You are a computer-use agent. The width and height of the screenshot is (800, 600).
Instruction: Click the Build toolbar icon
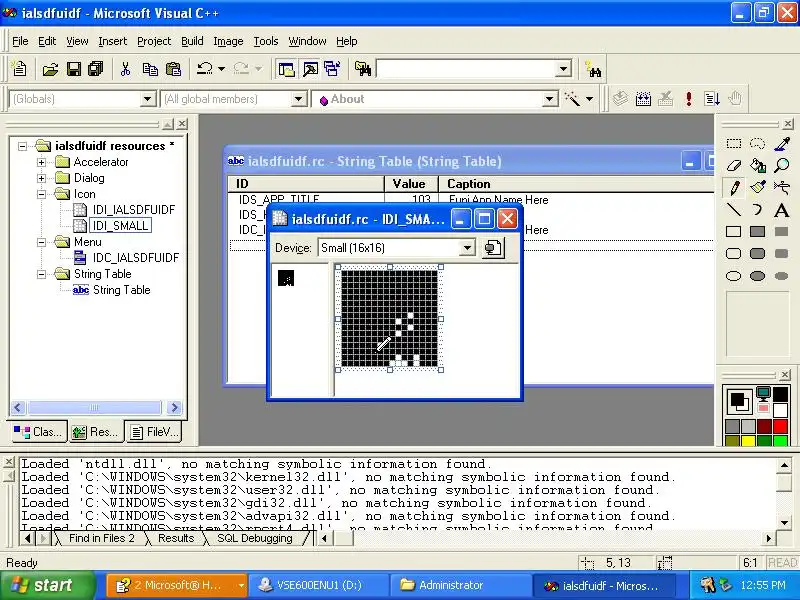tap(643, 98)
